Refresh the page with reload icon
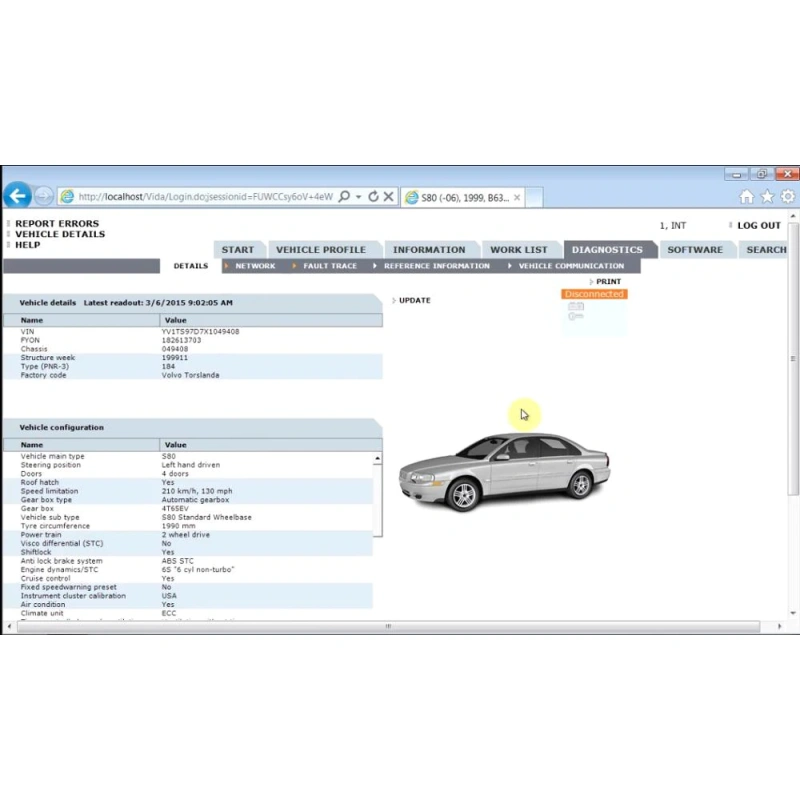 373,196
